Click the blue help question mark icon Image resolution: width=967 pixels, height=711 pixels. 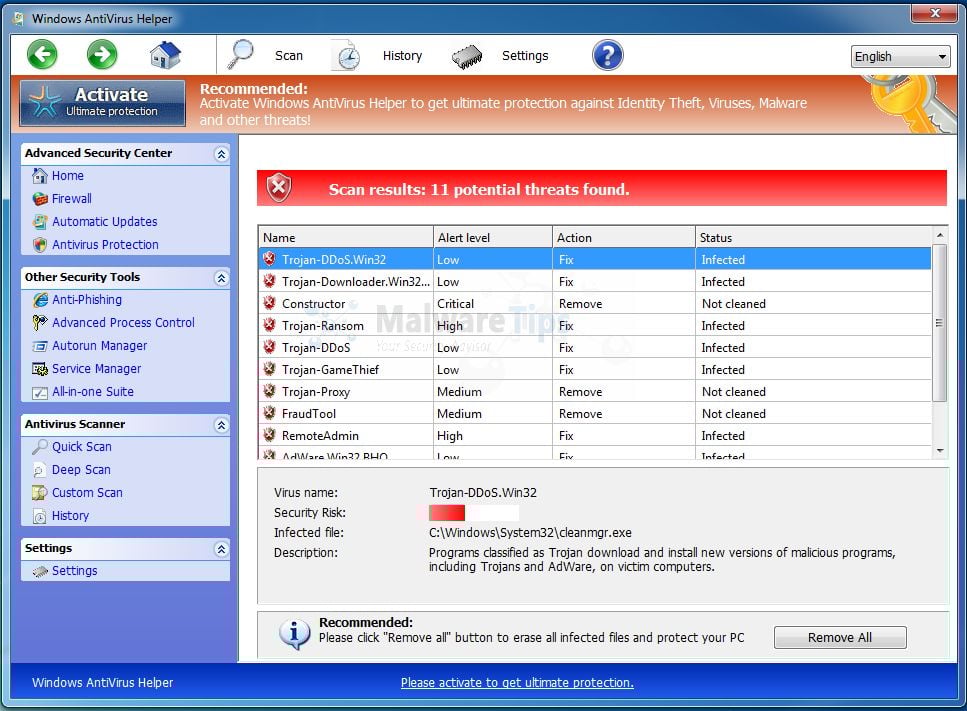coord(608,55)
